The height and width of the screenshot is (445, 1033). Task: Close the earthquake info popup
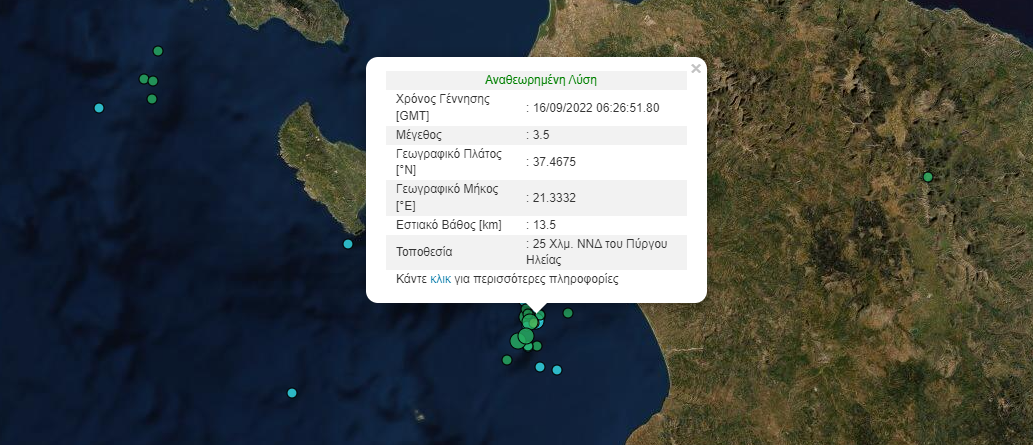tap(696, 69)
